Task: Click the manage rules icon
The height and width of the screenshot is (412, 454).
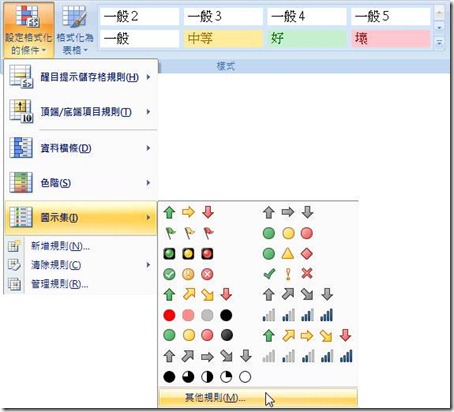Action: [x=14, y=284]
